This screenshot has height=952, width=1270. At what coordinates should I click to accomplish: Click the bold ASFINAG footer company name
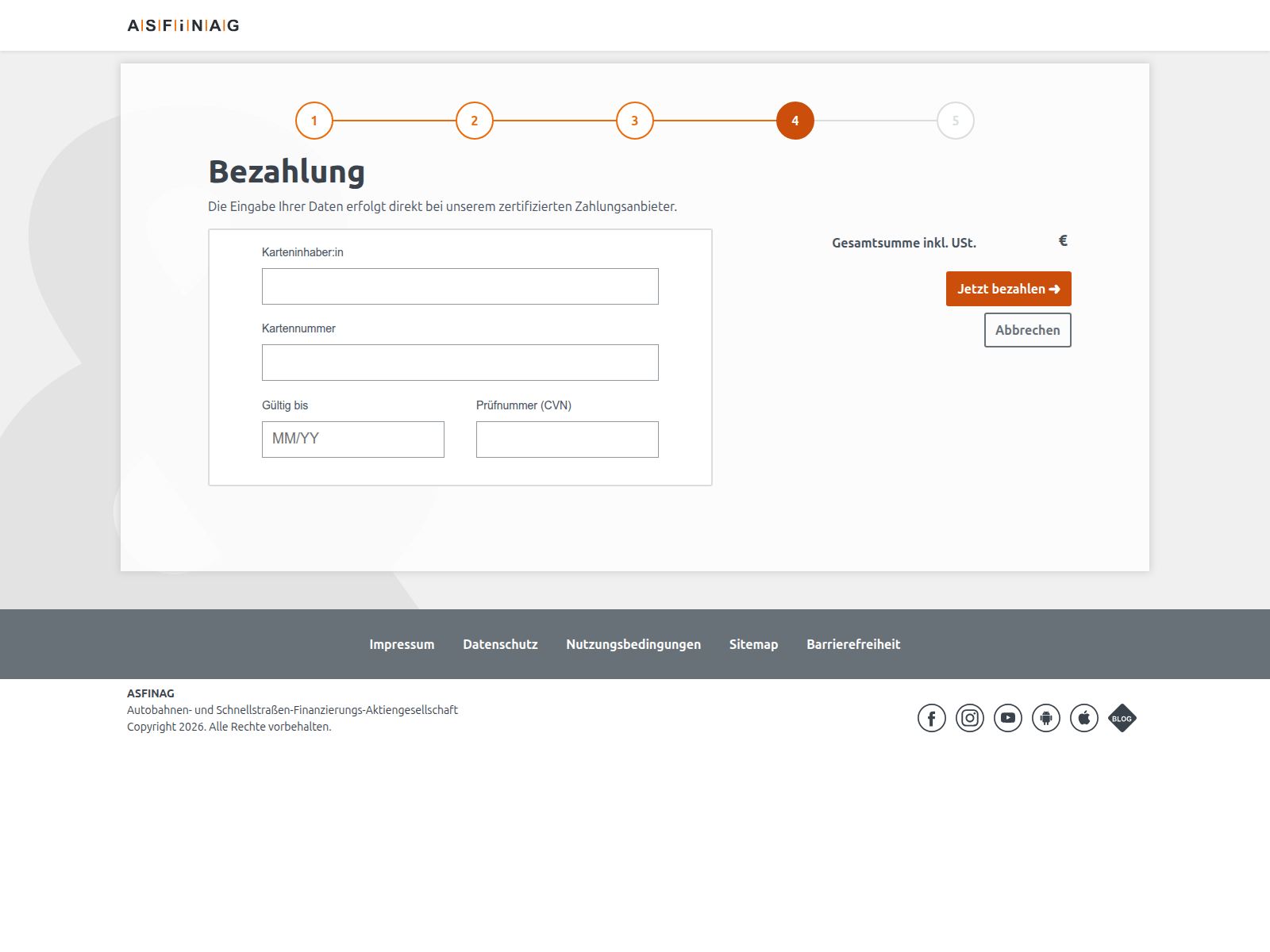tap(151, 693)
